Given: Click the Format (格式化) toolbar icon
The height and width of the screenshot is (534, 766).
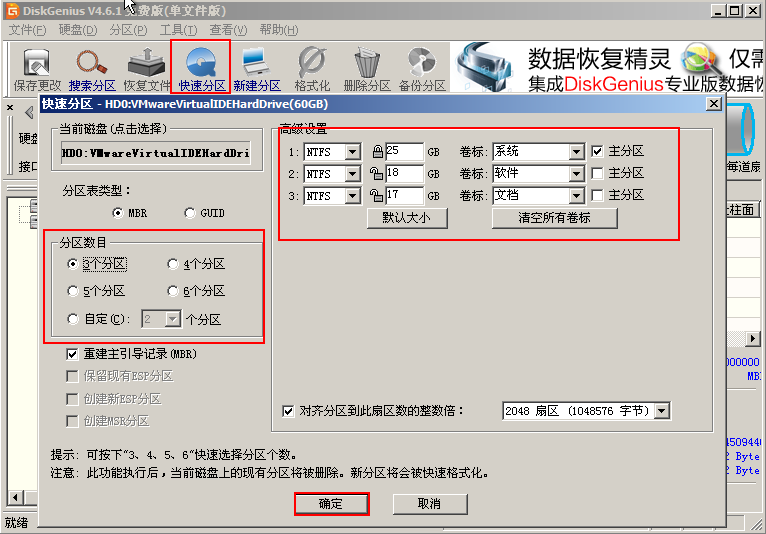Looking at the screenshot, I should (312, 70).
